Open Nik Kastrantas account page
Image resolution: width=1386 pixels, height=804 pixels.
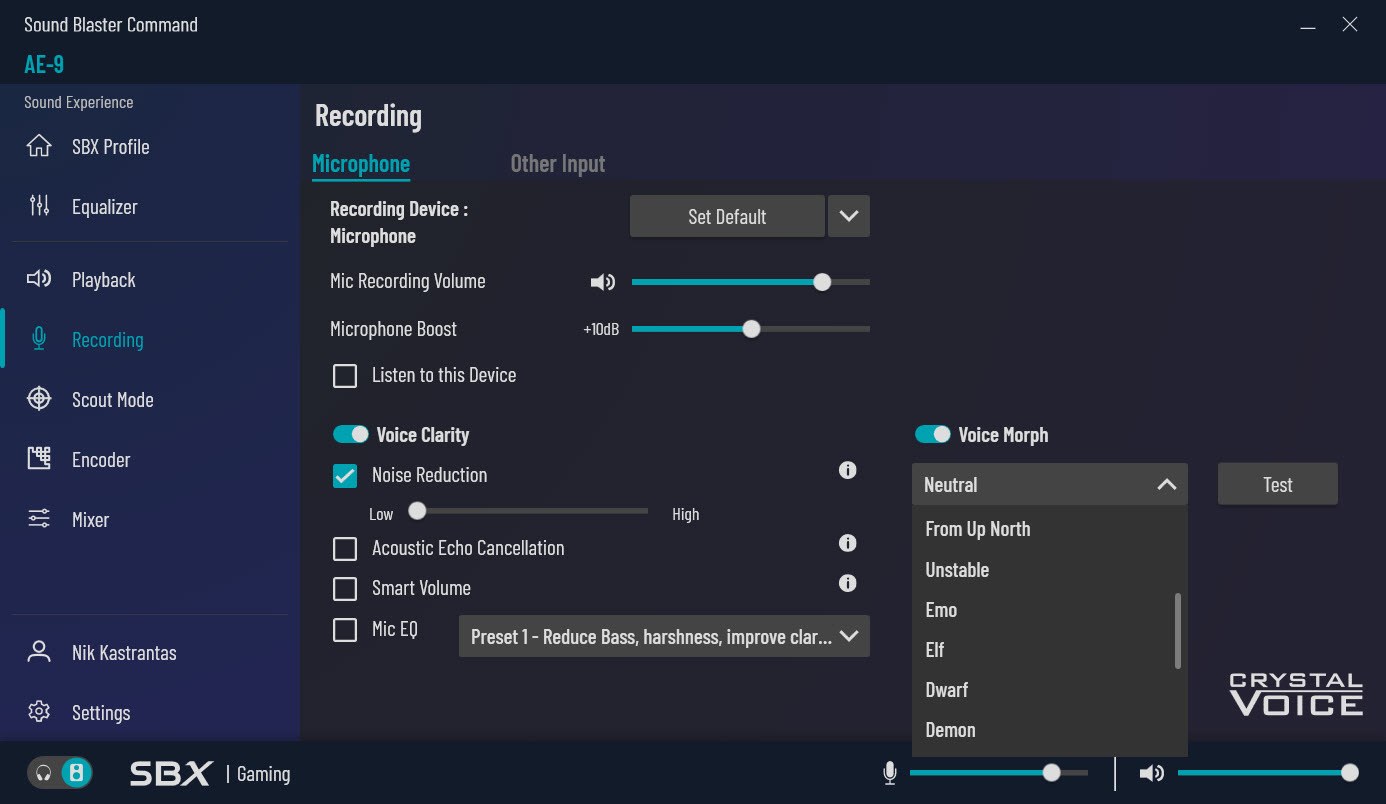(x=124, y=652)
